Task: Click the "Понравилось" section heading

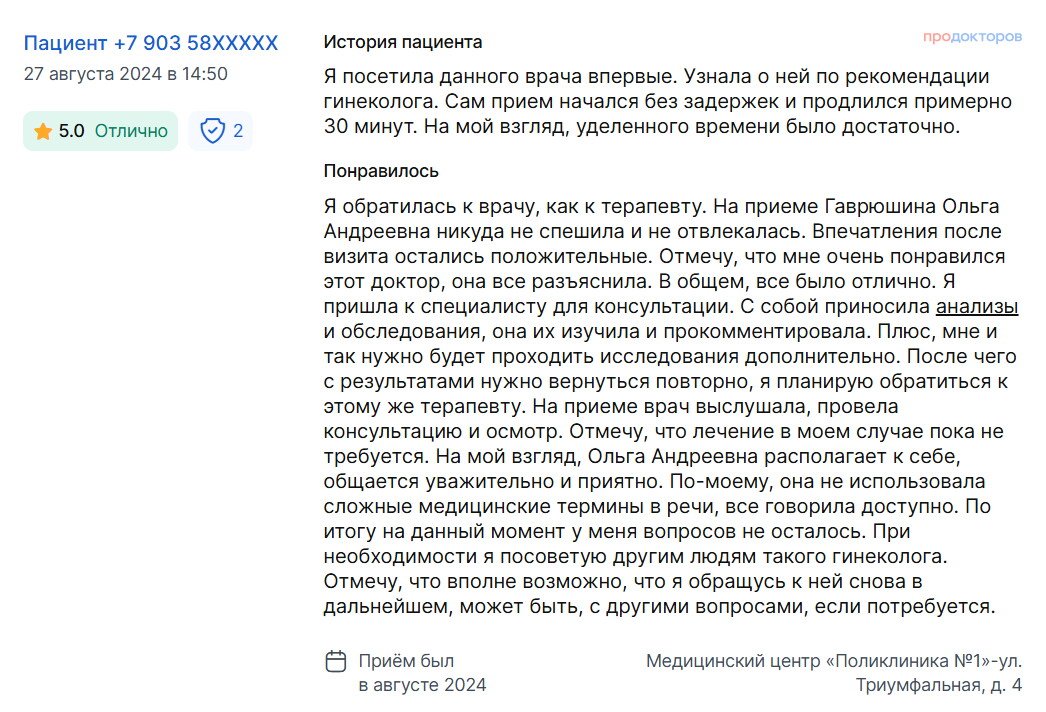Action: click(381, 171)
